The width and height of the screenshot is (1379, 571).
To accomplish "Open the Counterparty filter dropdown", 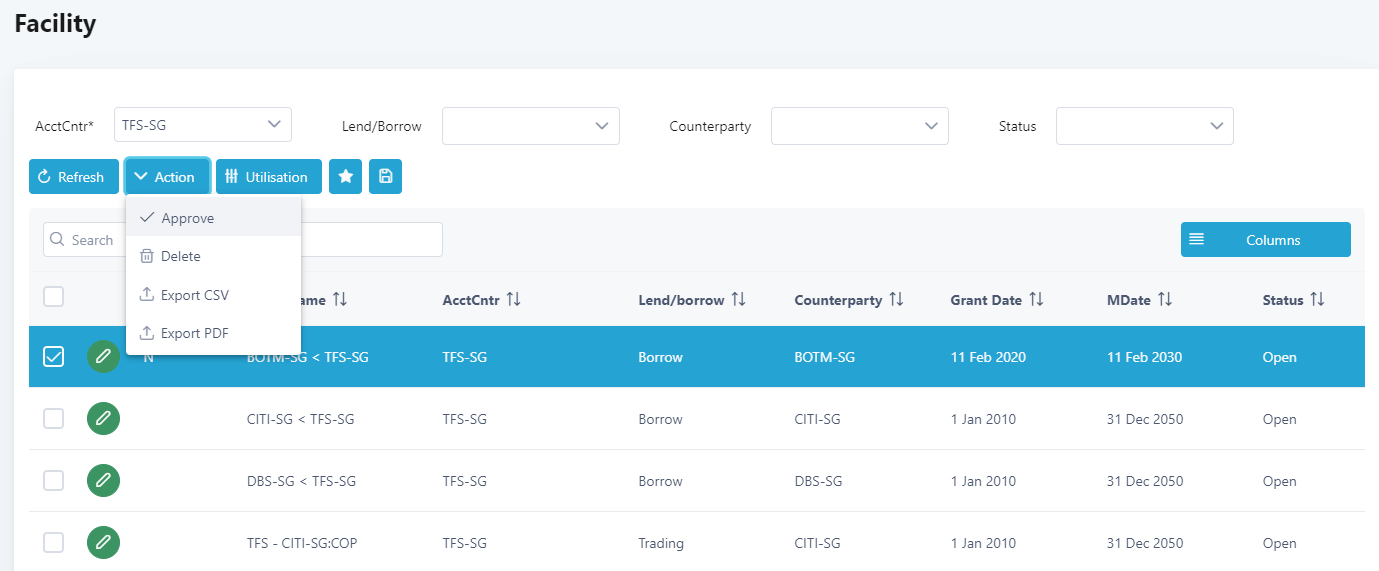I will (x=860, y=126).
